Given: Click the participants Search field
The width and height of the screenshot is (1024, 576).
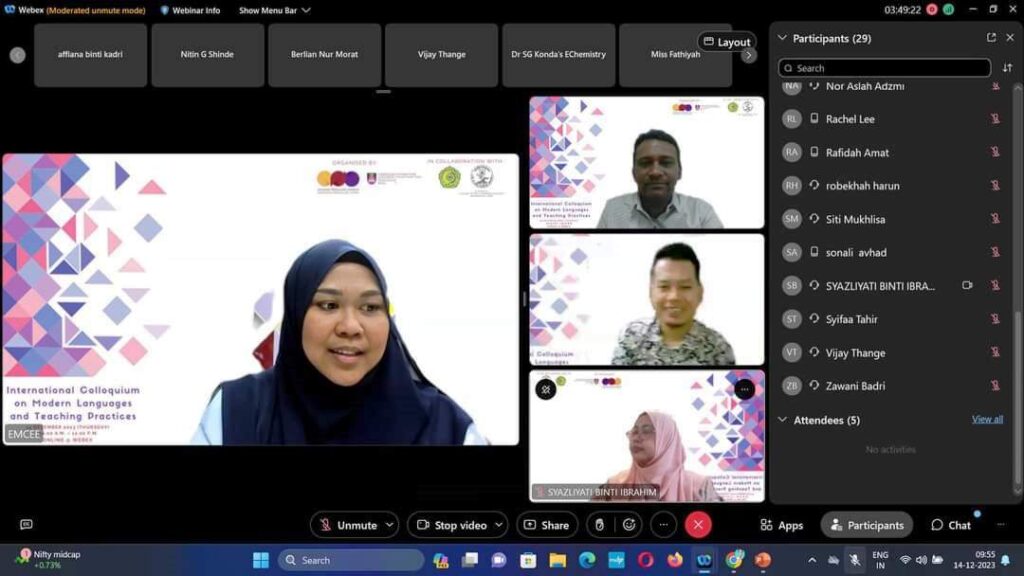Looking at the screenshot, I should (884, 68).
